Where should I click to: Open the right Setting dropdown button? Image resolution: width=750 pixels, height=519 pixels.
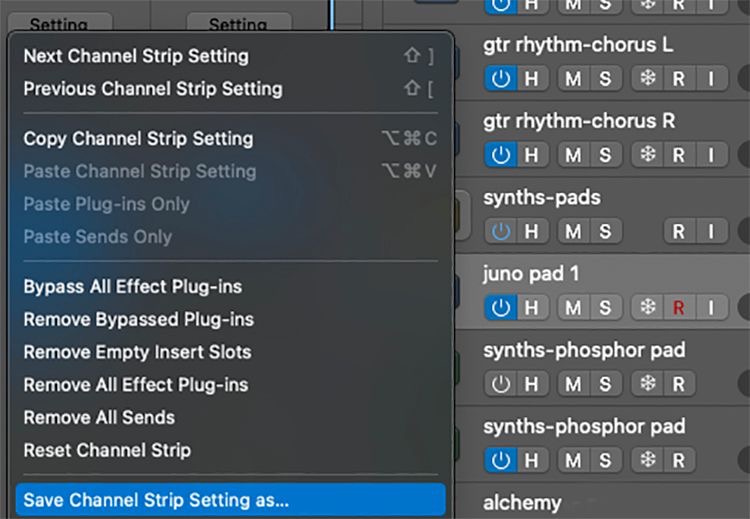pyautogui.click(x=238, y=24)
